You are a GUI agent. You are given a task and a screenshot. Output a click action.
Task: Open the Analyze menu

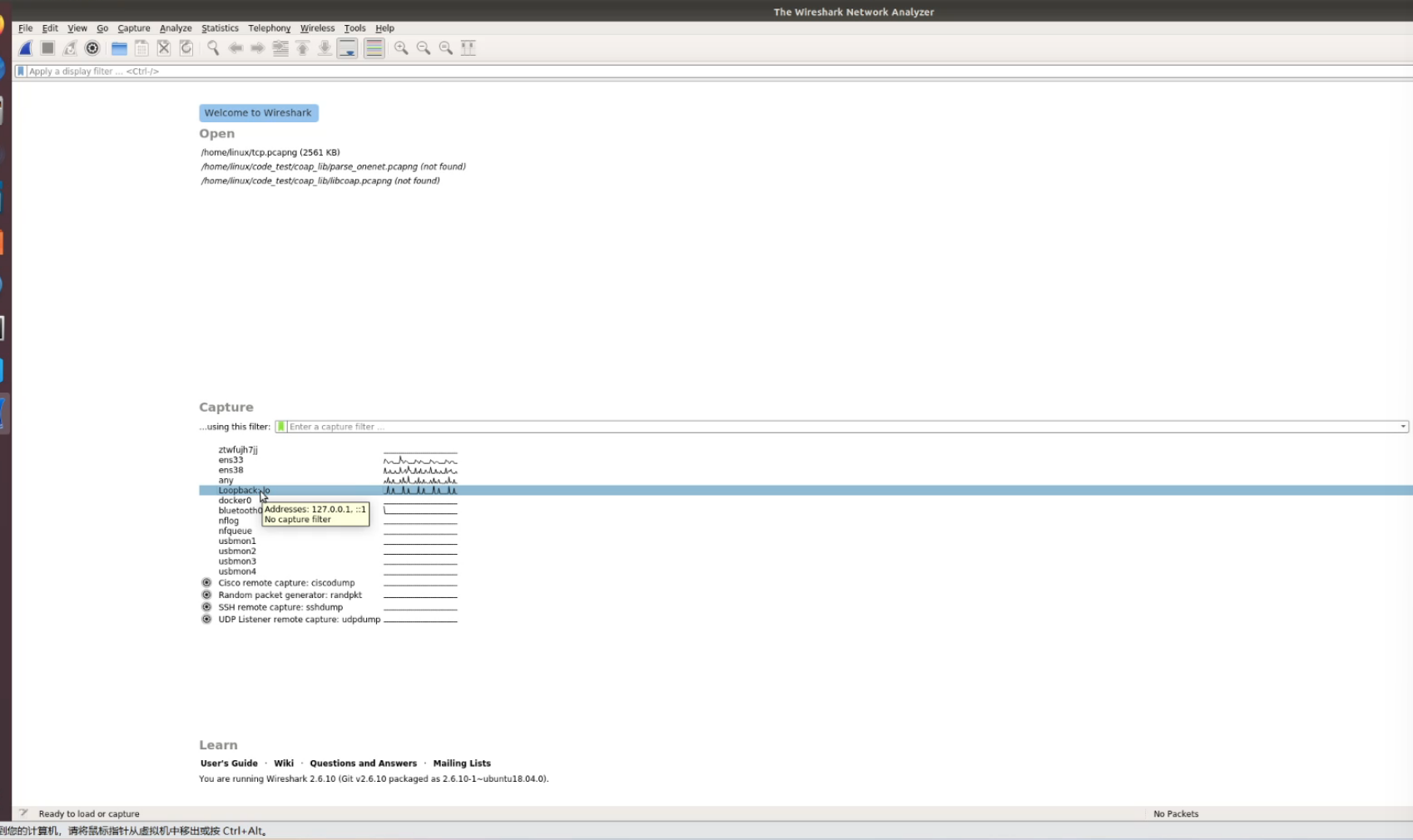(176, 28)
